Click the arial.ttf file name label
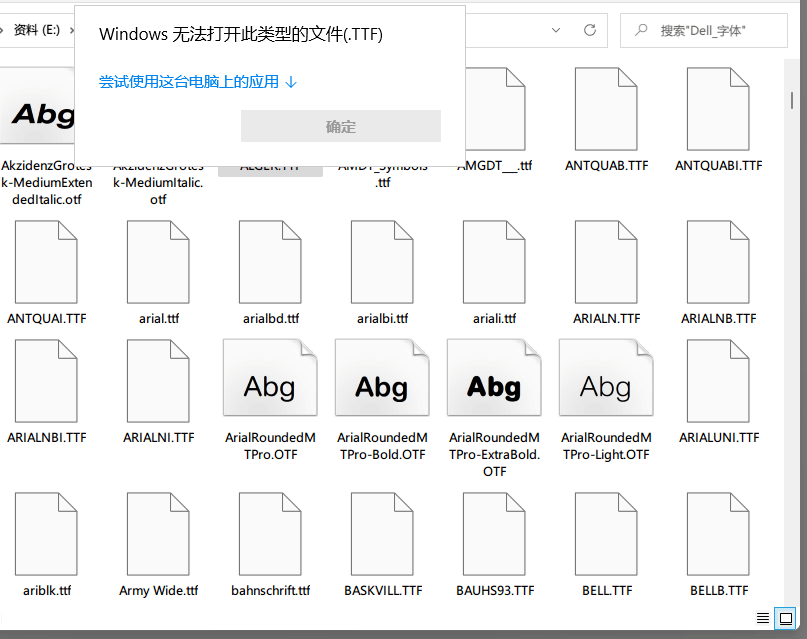Screen dimensions: 807x639 [159, 318]
